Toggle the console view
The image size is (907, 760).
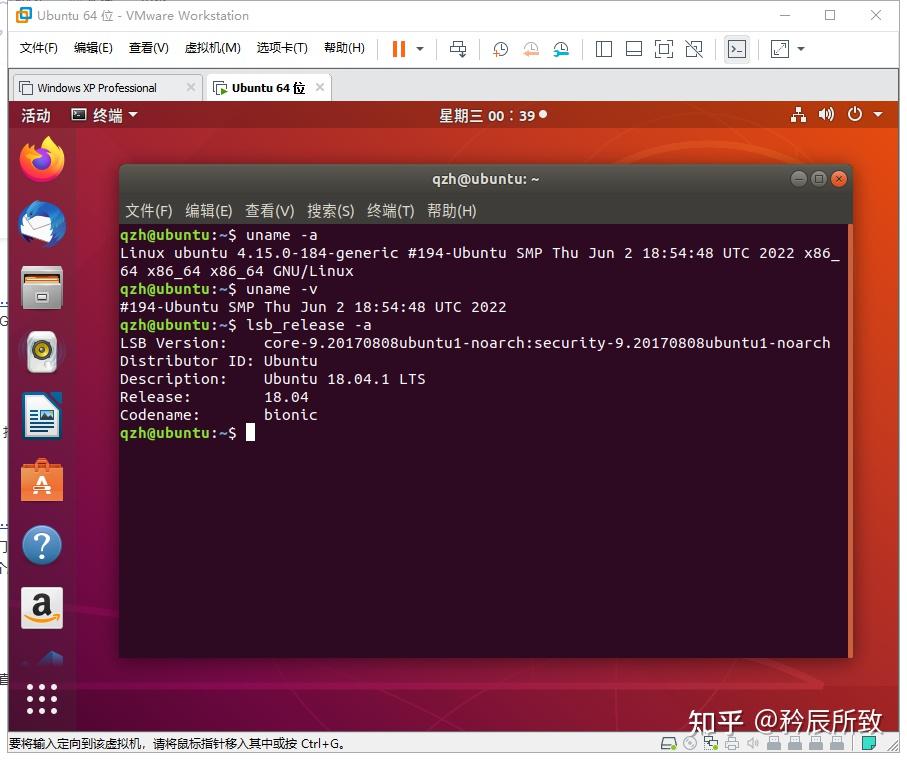pos(737,48)
